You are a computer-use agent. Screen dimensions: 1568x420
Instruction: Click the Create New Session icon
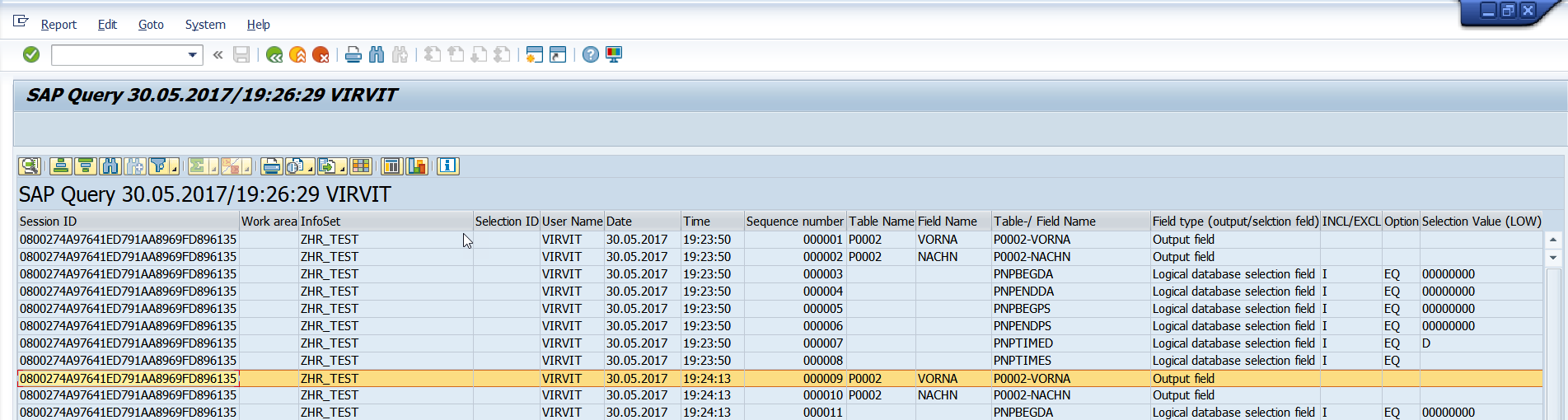[535, 54]
